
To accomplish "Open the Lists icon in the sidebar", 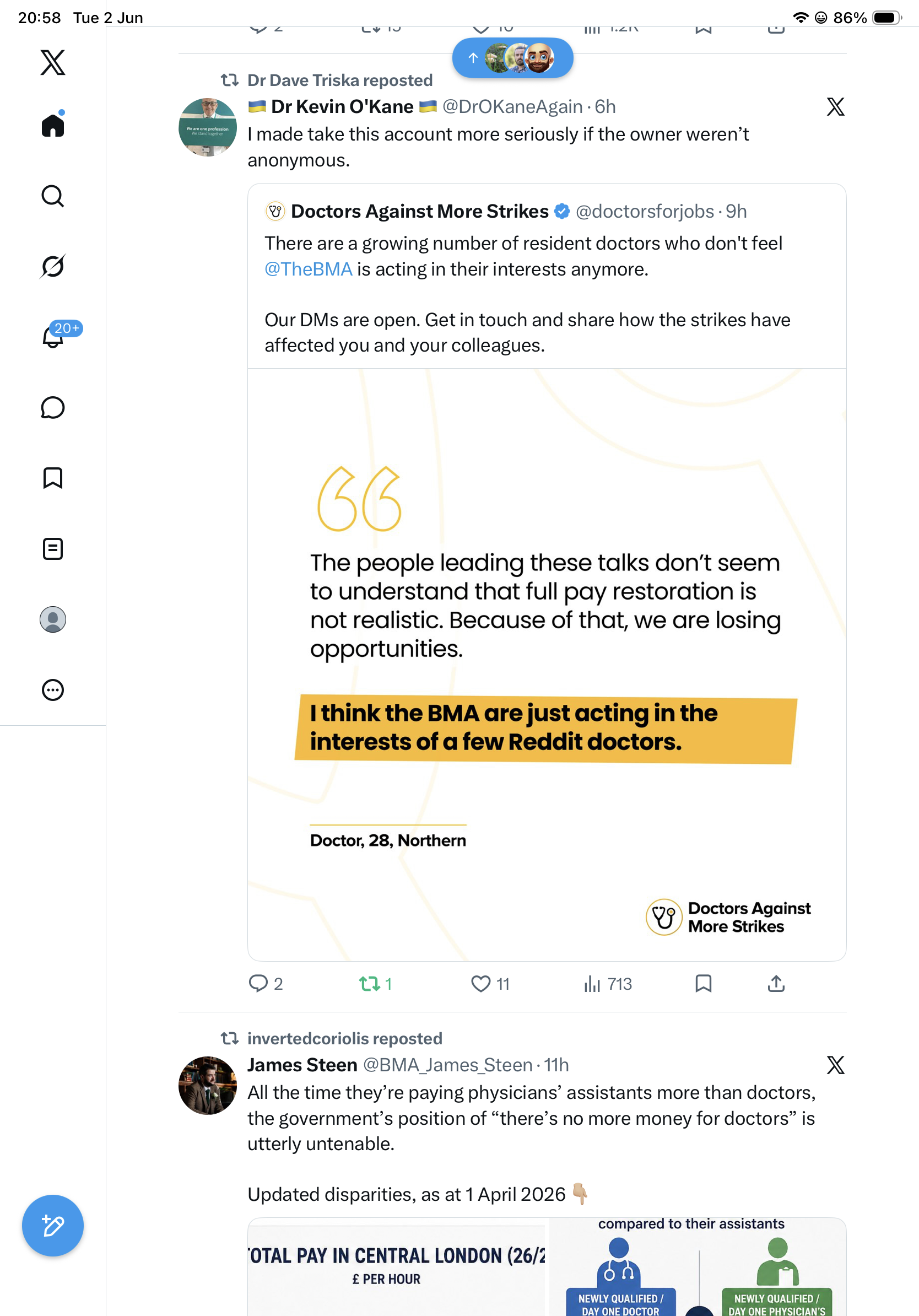I will (53, 549).
